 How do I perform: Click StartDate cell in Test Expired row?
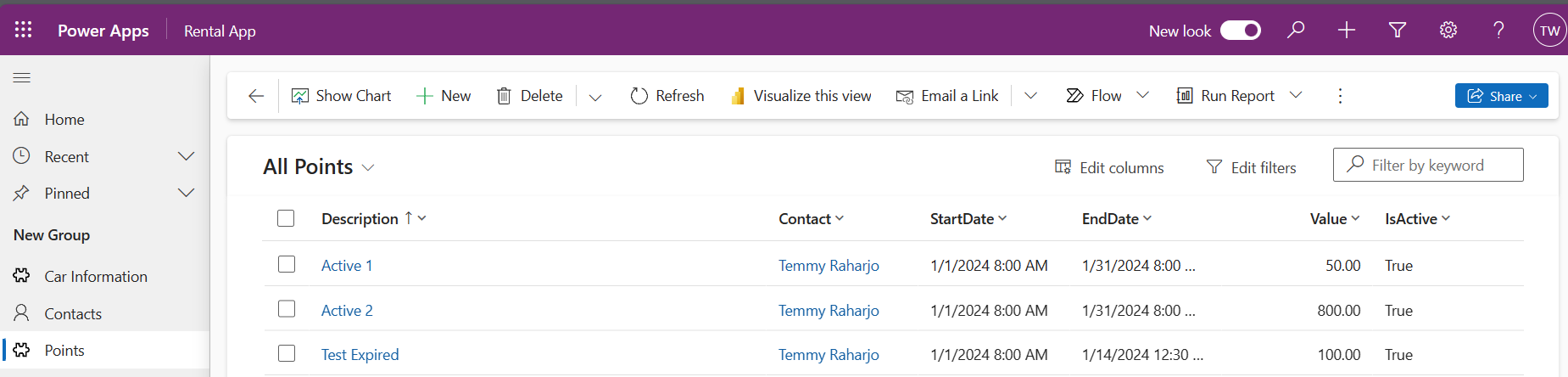click(989, 355)
